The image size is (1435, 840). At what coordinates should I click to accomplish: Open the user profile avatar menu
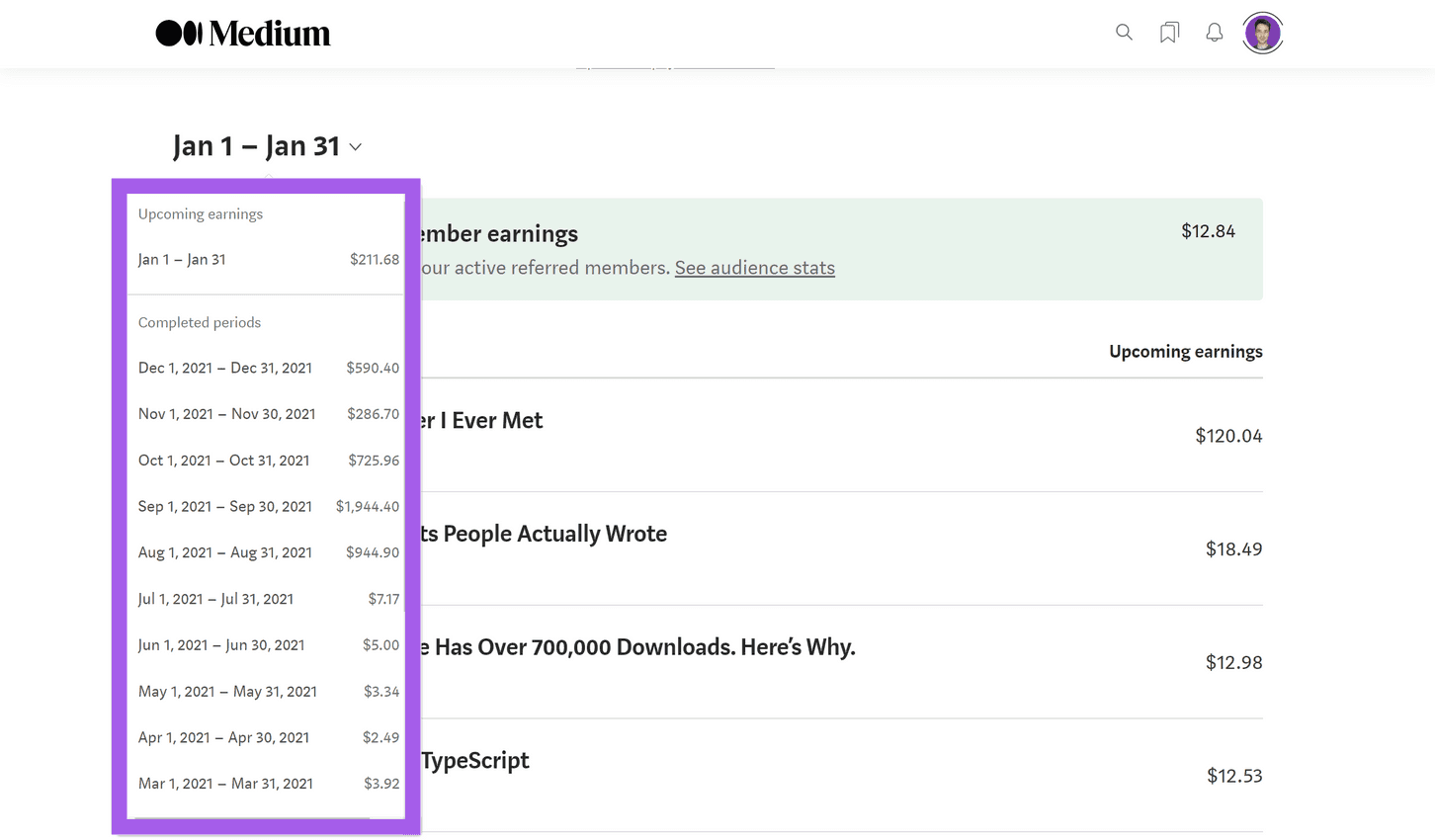coord(1262,33)
